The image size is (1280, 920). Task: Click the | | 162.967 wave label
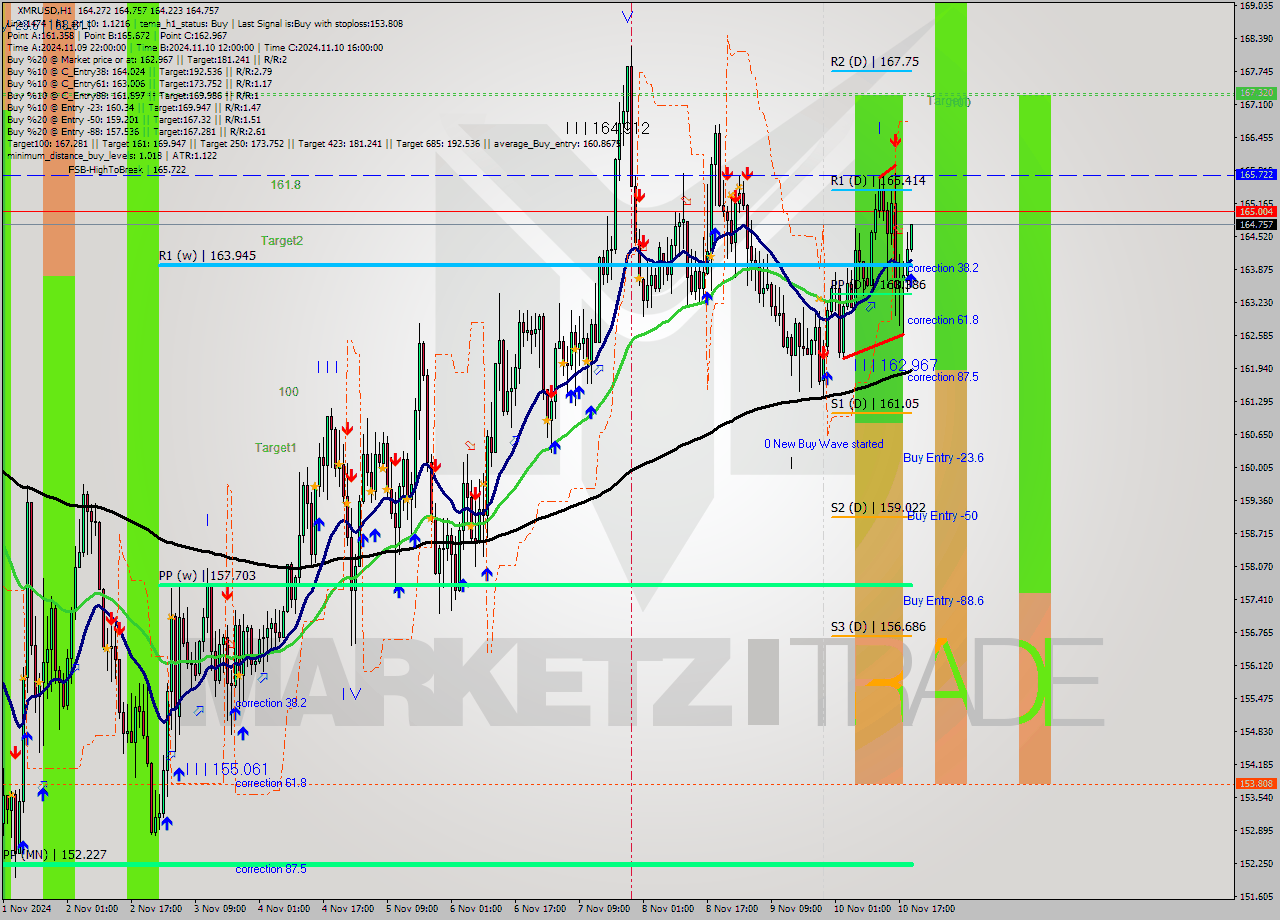tap(896, 365)
